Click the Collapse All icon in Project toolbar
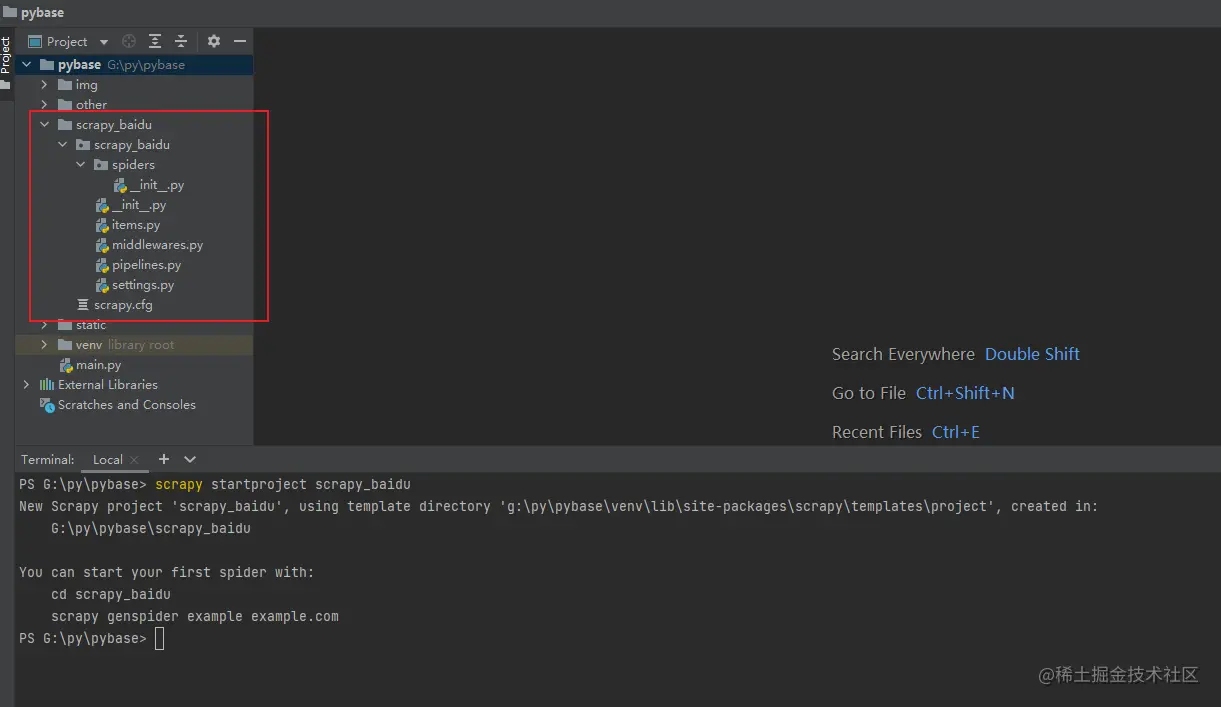1221x707 pixels. point(181,41)
